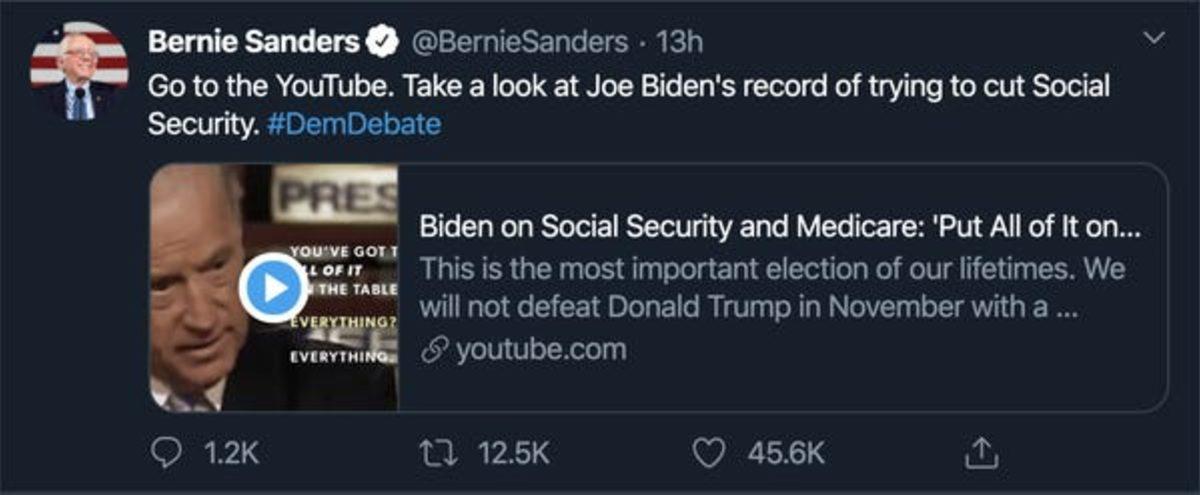Viewport: 1200px width, 495px height.
Task: Click the link chain icon beside youtube.com
Action: tap(436, 350)
